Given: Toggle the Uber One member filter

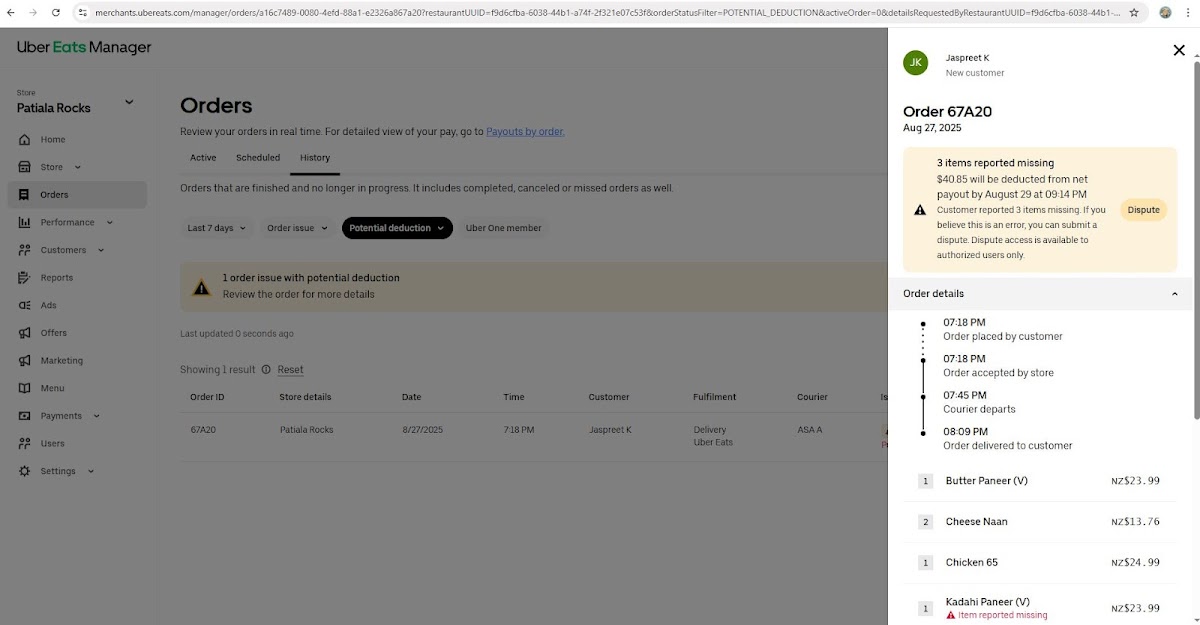Looking at the screenshot, I should point(504,228).
